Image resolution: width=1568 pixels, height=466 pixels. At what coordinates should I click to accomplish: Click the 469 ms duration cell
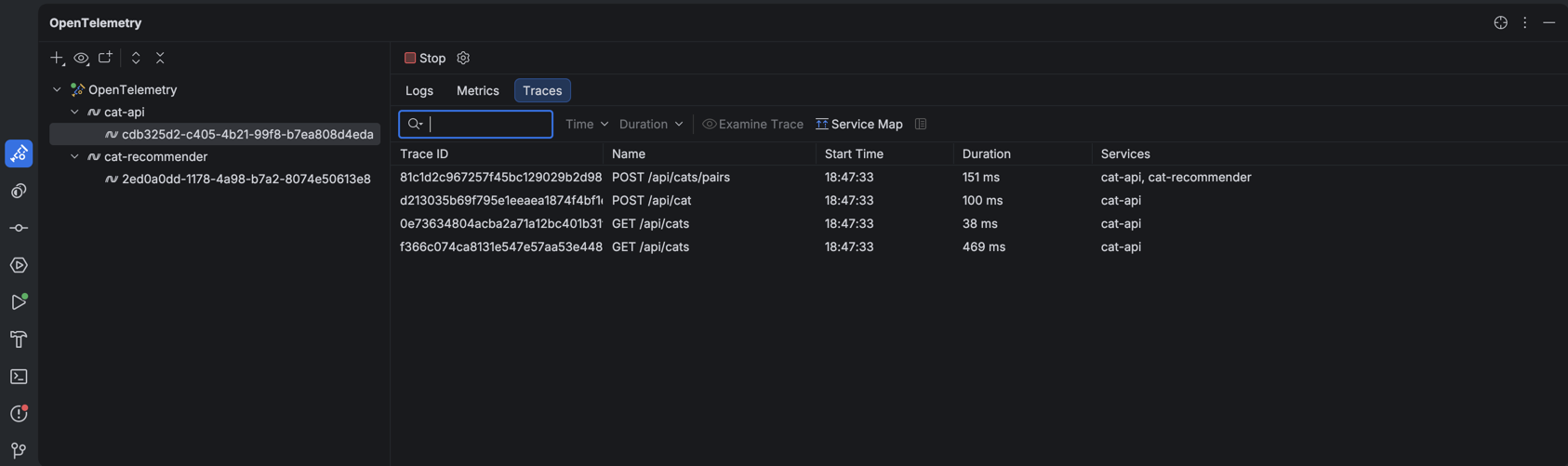[x=984, y=247]
